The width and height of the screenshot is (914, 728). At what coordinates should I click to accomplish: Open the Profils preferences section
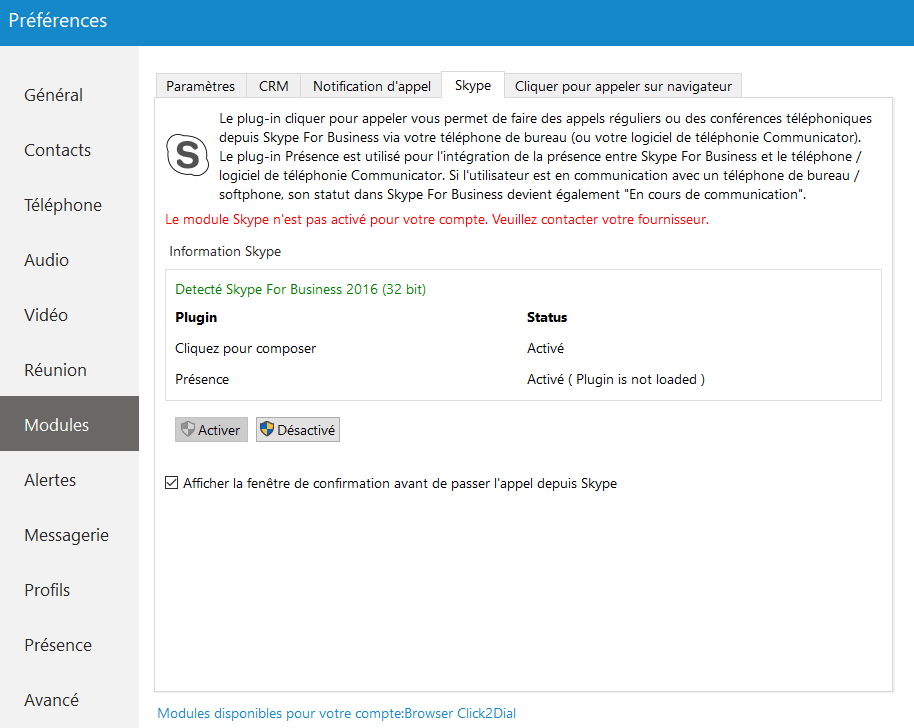tap(69, 590)
